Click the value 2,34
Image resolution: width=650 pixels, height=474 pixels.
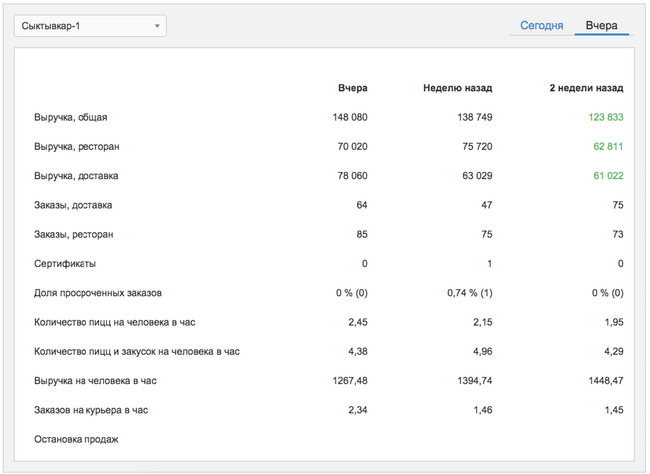point(358,411)
